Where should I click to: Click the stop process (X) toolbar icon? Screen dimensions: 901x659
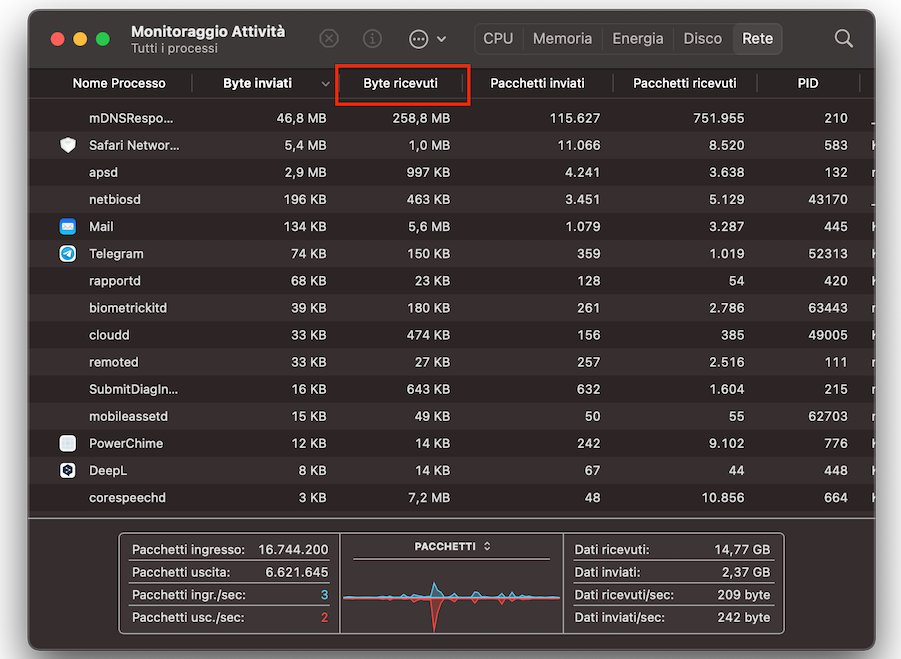(x=329, y=39)
